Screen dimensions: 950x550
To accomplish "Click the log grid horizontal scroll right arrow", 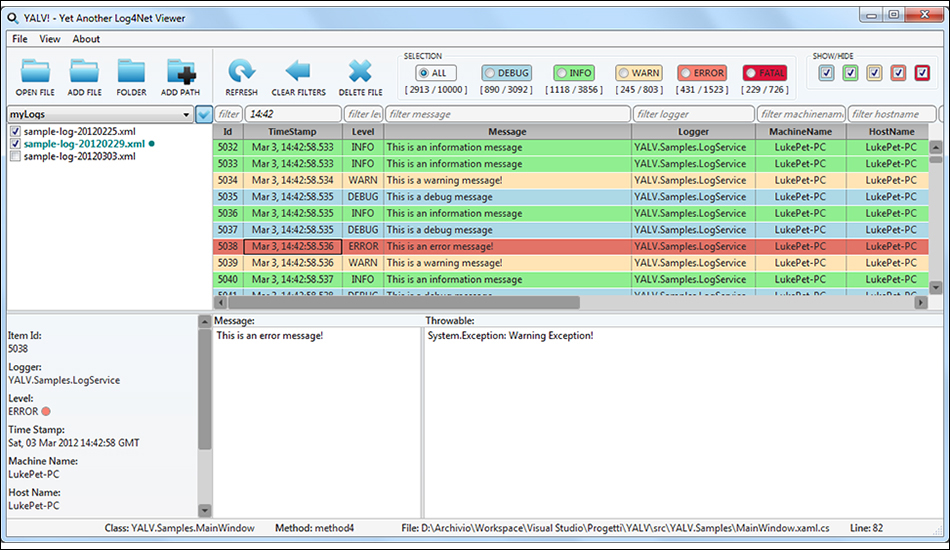I will (921, 302).
